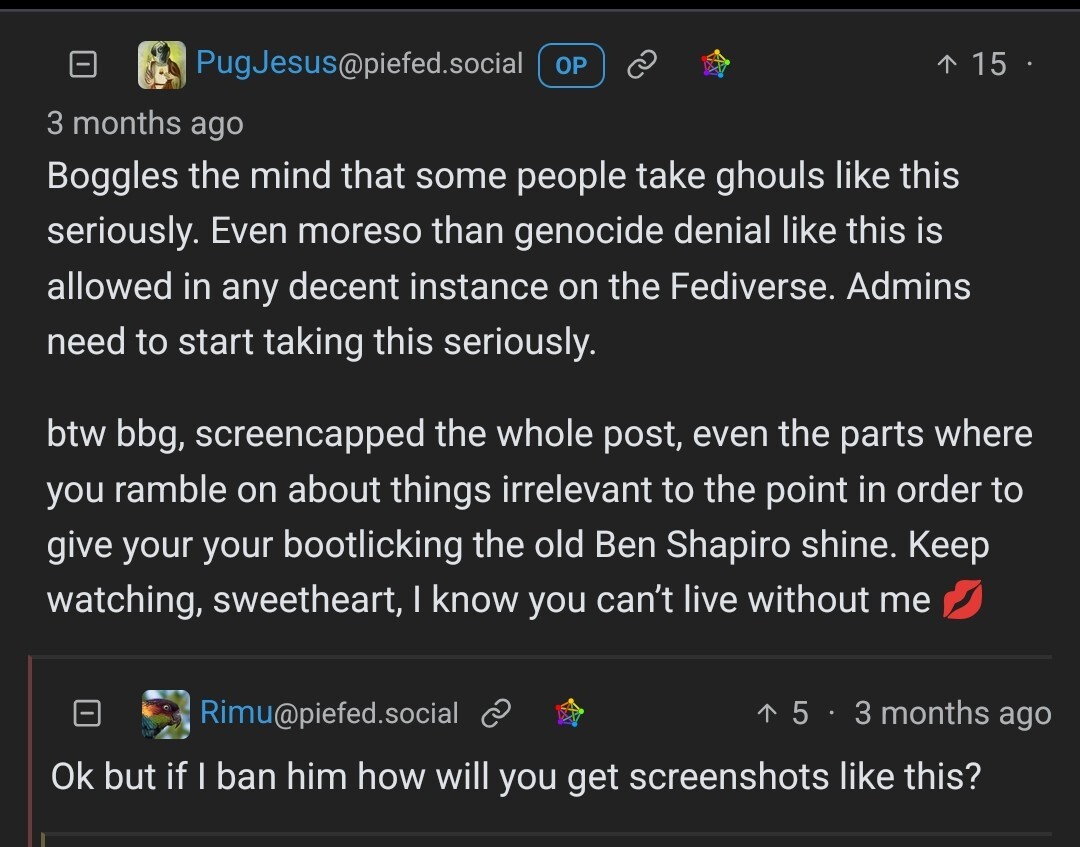The image size is (1080, 847).
Task: Open PugJesus's avatar image
Action: (x=162, y=65)
